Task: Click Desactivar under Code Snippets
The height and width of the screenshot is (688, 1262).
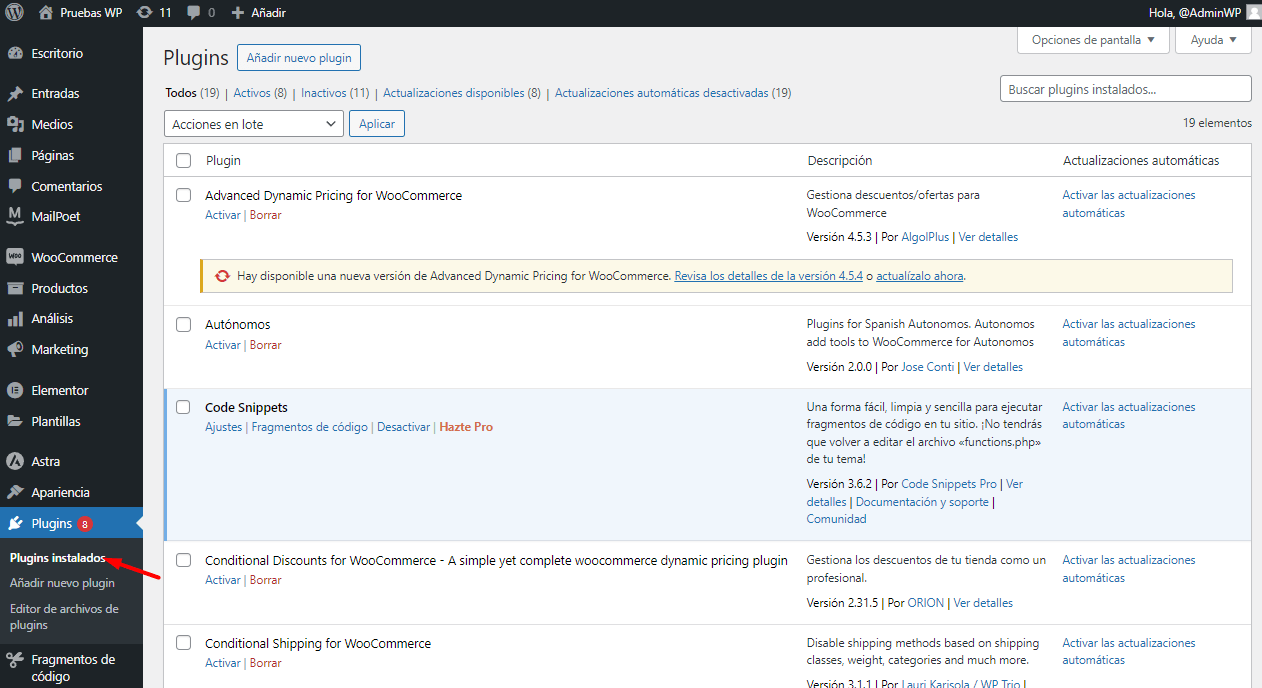Action: click(x=403, y=427)
